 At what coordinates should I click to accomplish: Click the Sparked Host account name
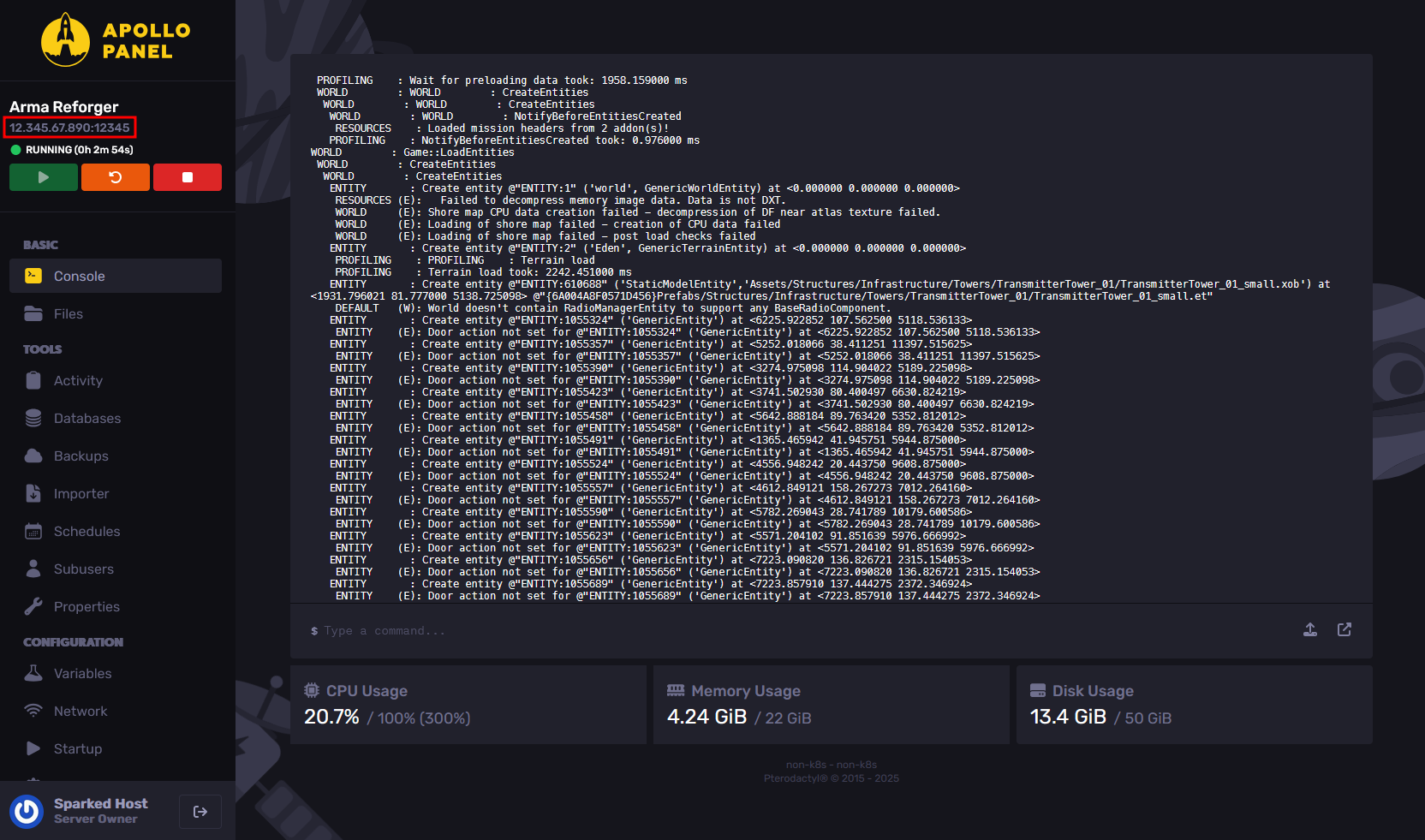[101, 803]
